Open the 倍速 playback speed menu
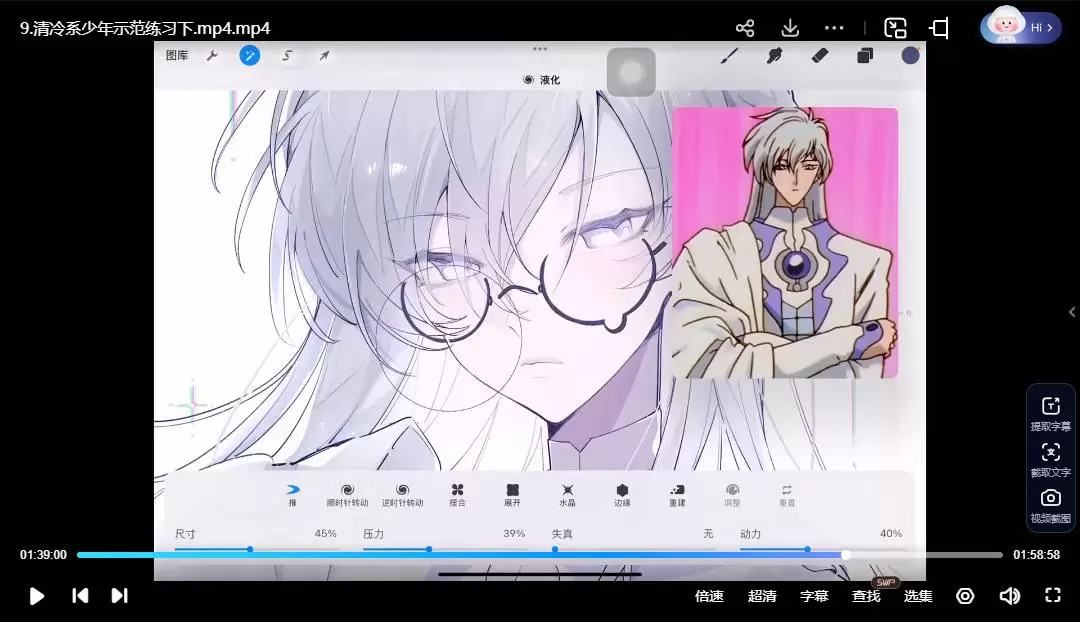 pos(709,596)
